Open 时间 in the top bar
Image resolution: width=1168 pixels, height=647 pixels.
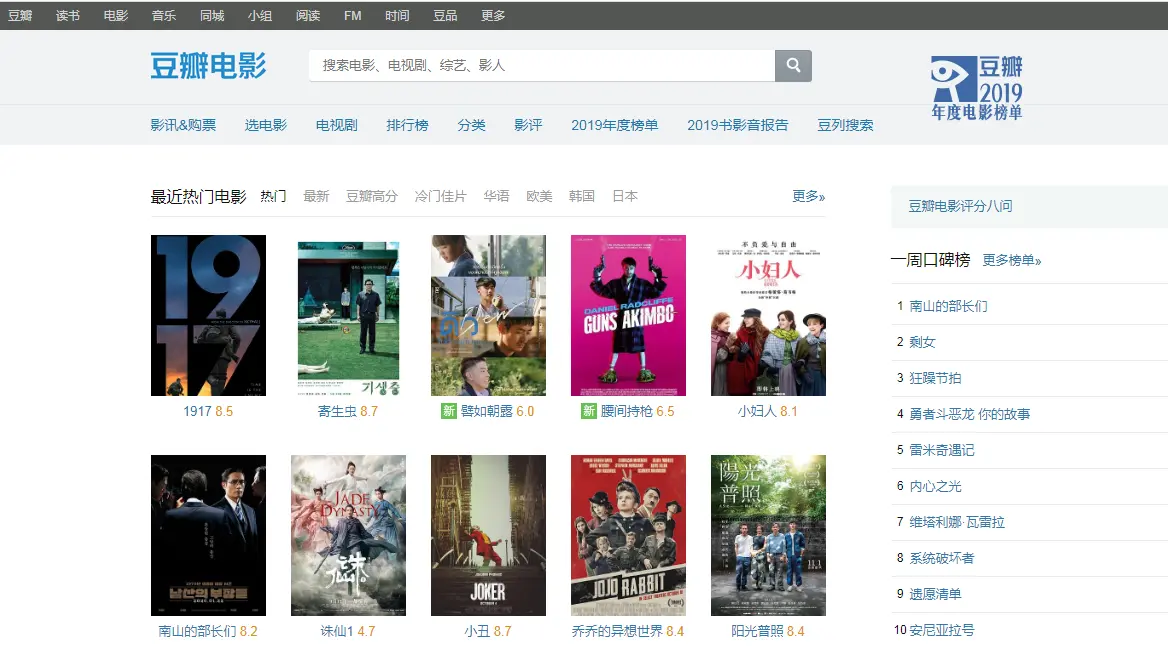(x=397, y=16)
